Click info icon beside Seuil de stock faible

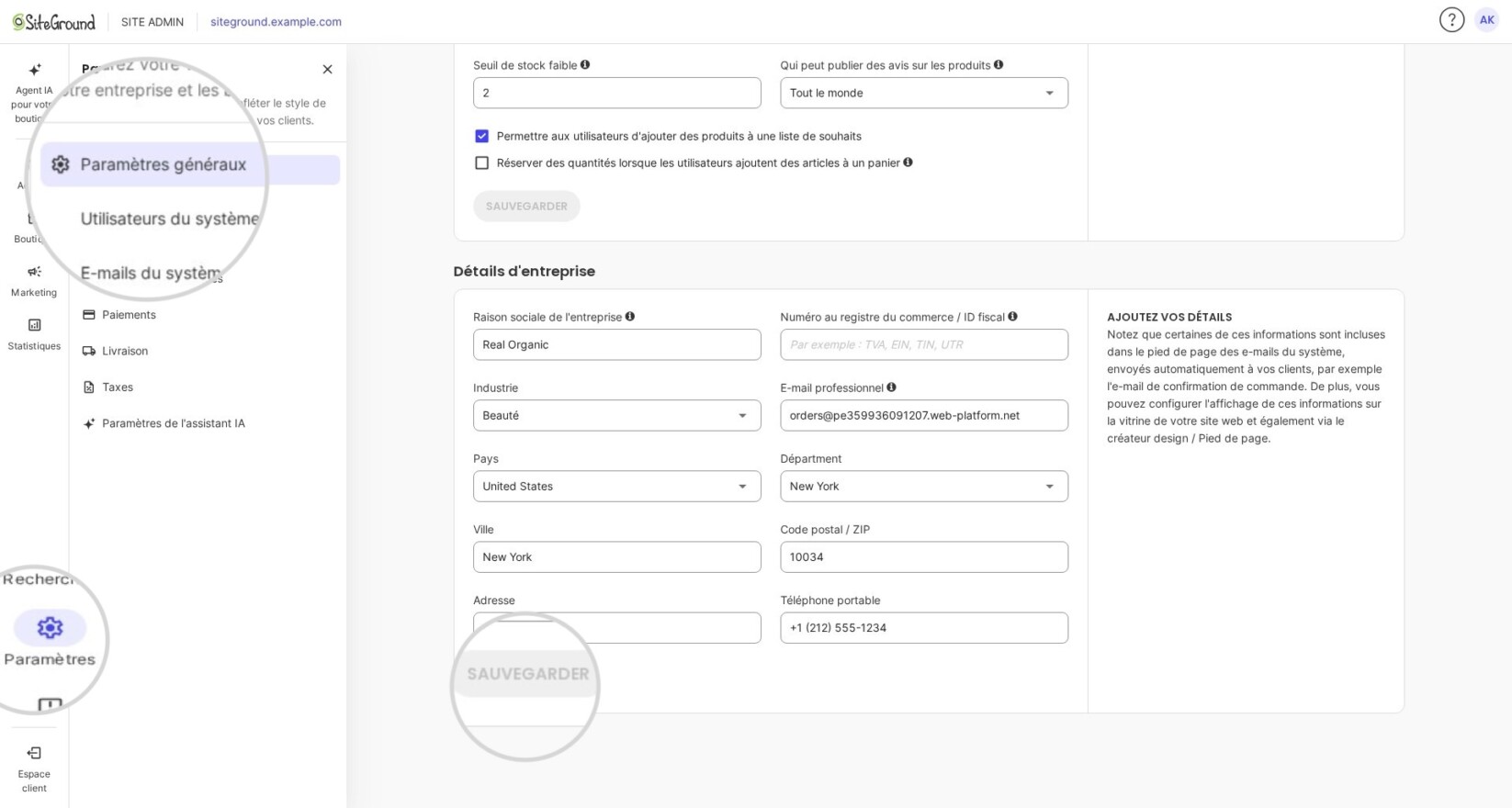click(x=585, y=64)
